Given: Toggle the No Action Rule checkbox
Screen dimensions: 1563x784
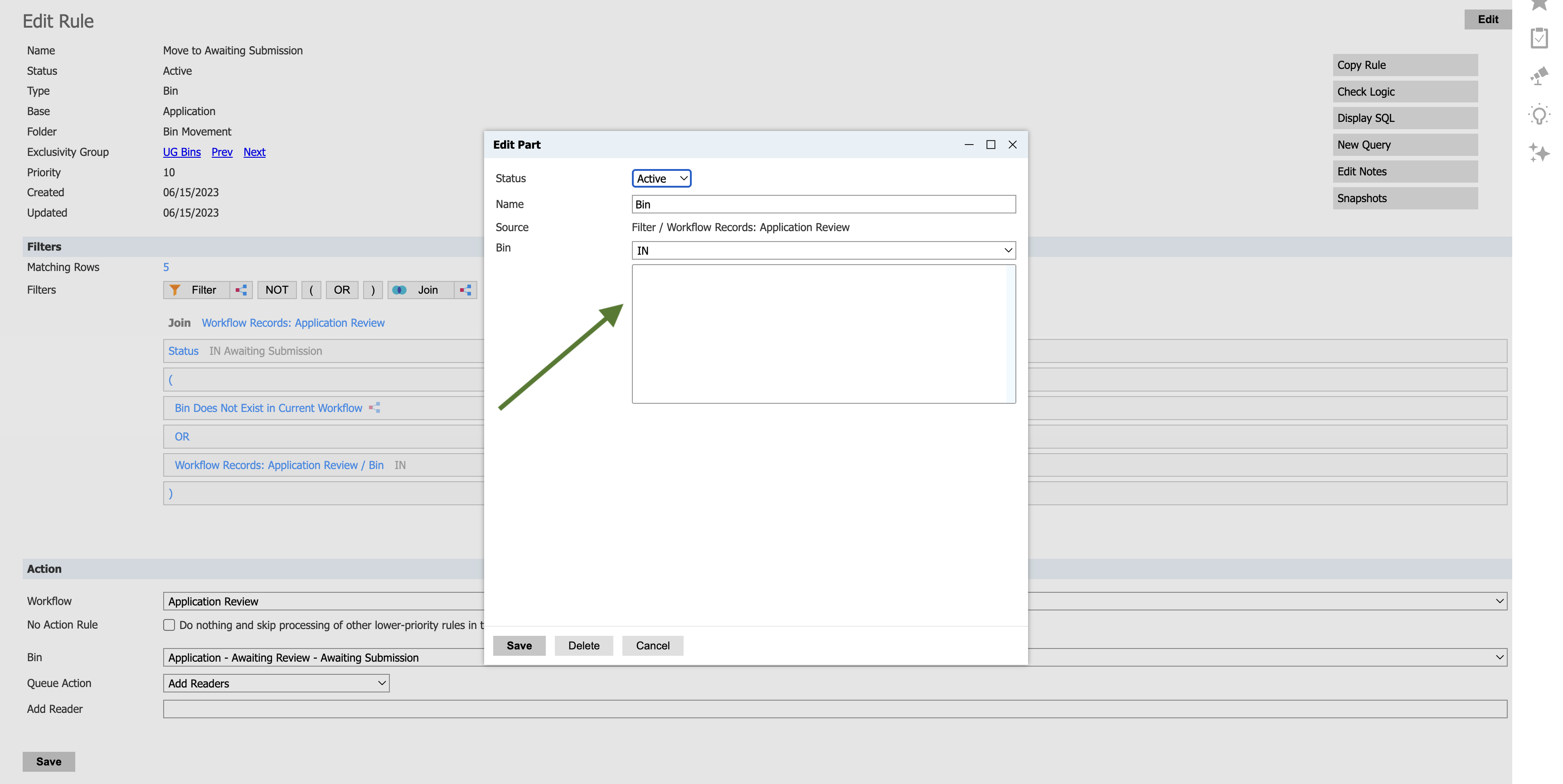Looking at the screenshot, I should [169, 625].
